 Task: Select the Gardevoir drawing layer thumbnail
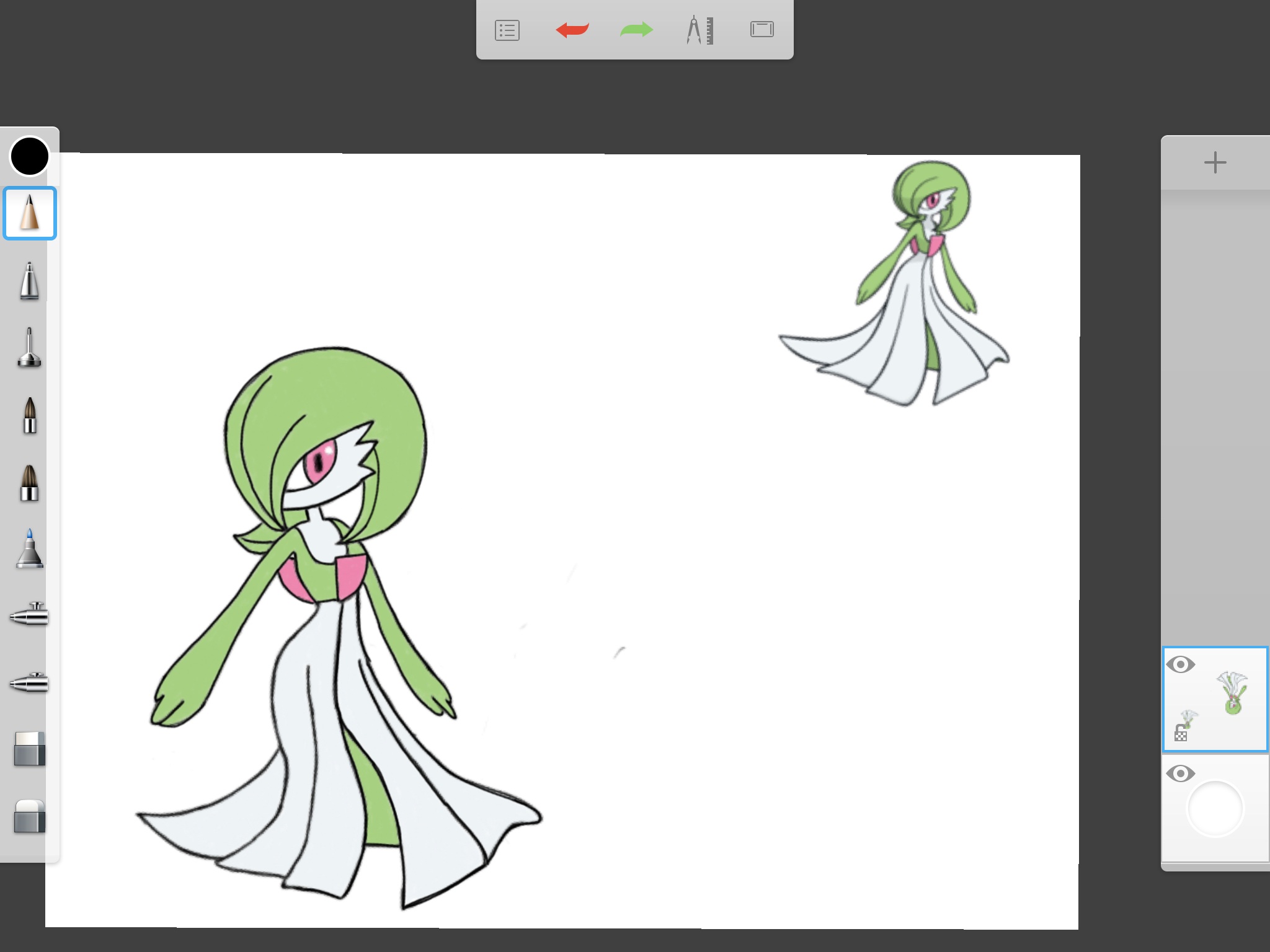coord(1215,699)
